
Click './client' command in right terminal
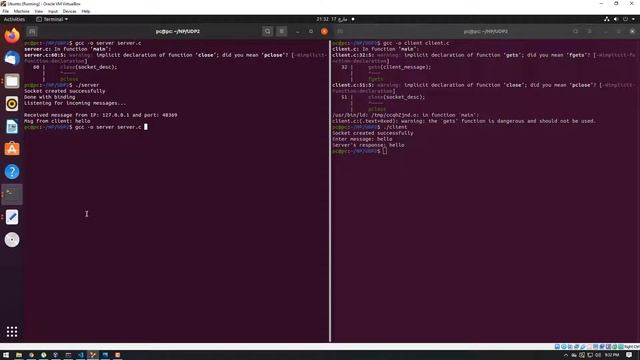tap(395, 127)
